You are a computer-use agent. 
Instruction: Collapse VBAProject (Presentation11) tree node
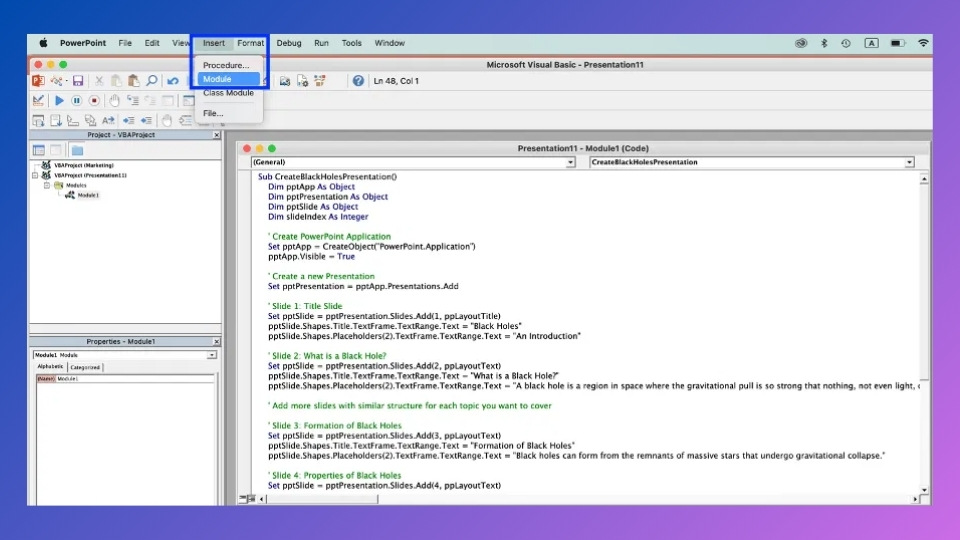[x=35, y=175]
